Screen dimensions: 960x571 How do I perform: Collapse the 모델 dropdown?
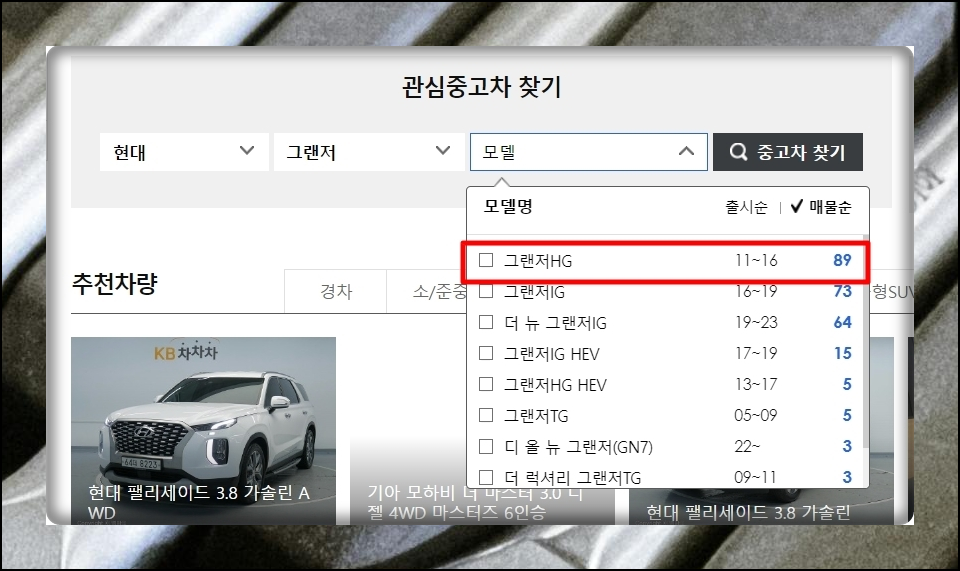[588, 152]
